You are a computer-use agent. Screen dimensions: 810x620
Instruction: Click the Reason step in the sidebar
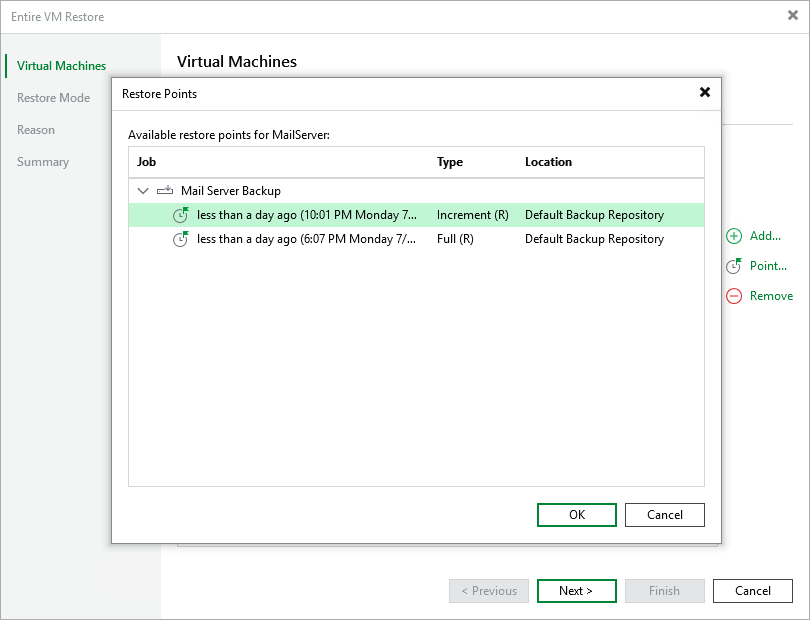click(x=36, y=129)
